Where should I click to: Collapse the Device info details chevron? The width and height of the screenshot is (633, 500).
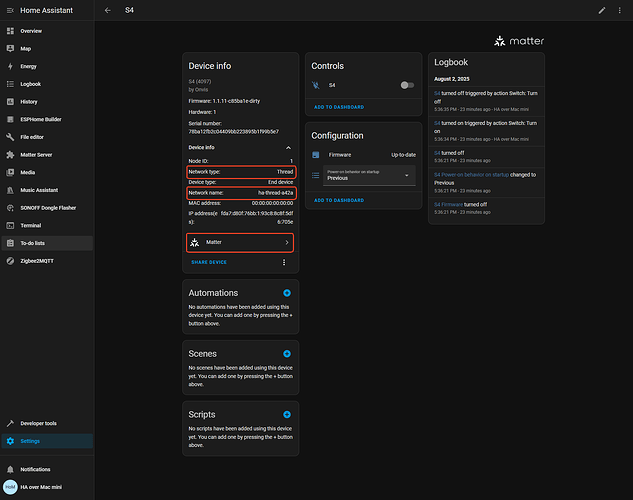coord(288,148)
